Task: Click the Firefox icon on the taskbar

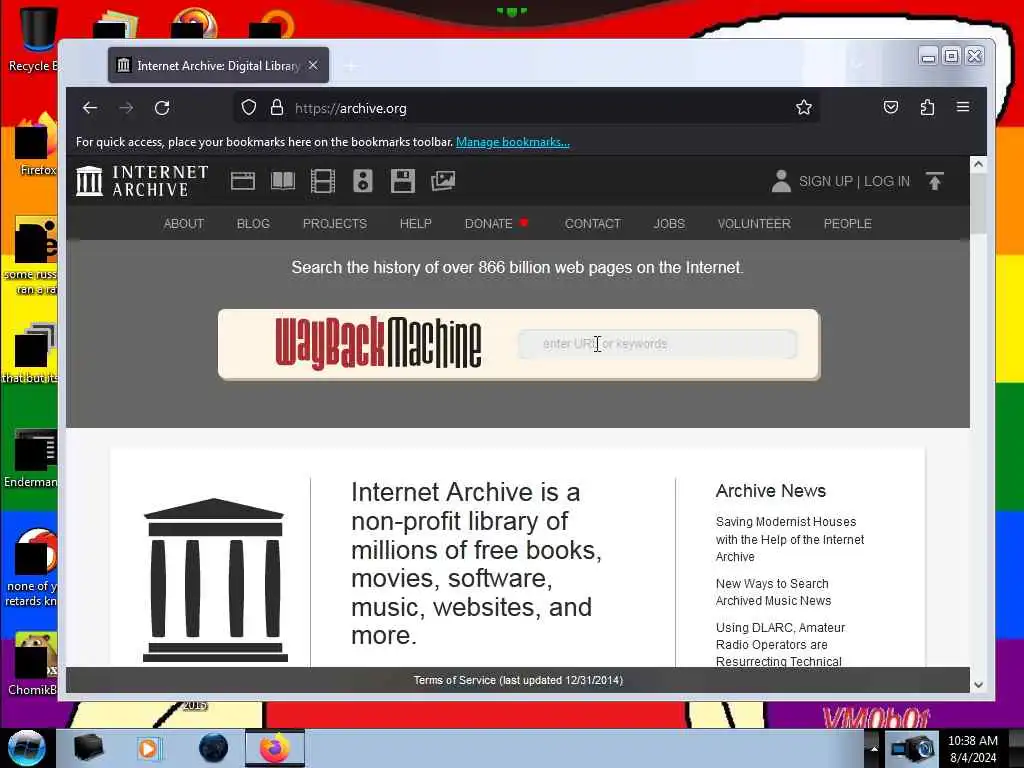Action: click(275, 748)
